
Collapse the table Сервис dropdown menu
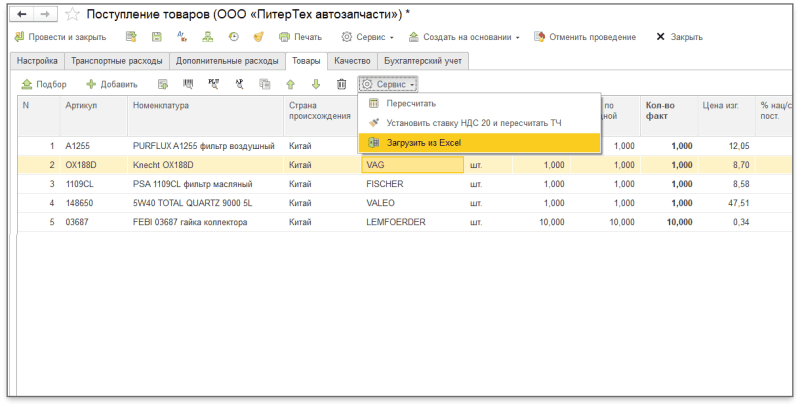click(388, 85)
